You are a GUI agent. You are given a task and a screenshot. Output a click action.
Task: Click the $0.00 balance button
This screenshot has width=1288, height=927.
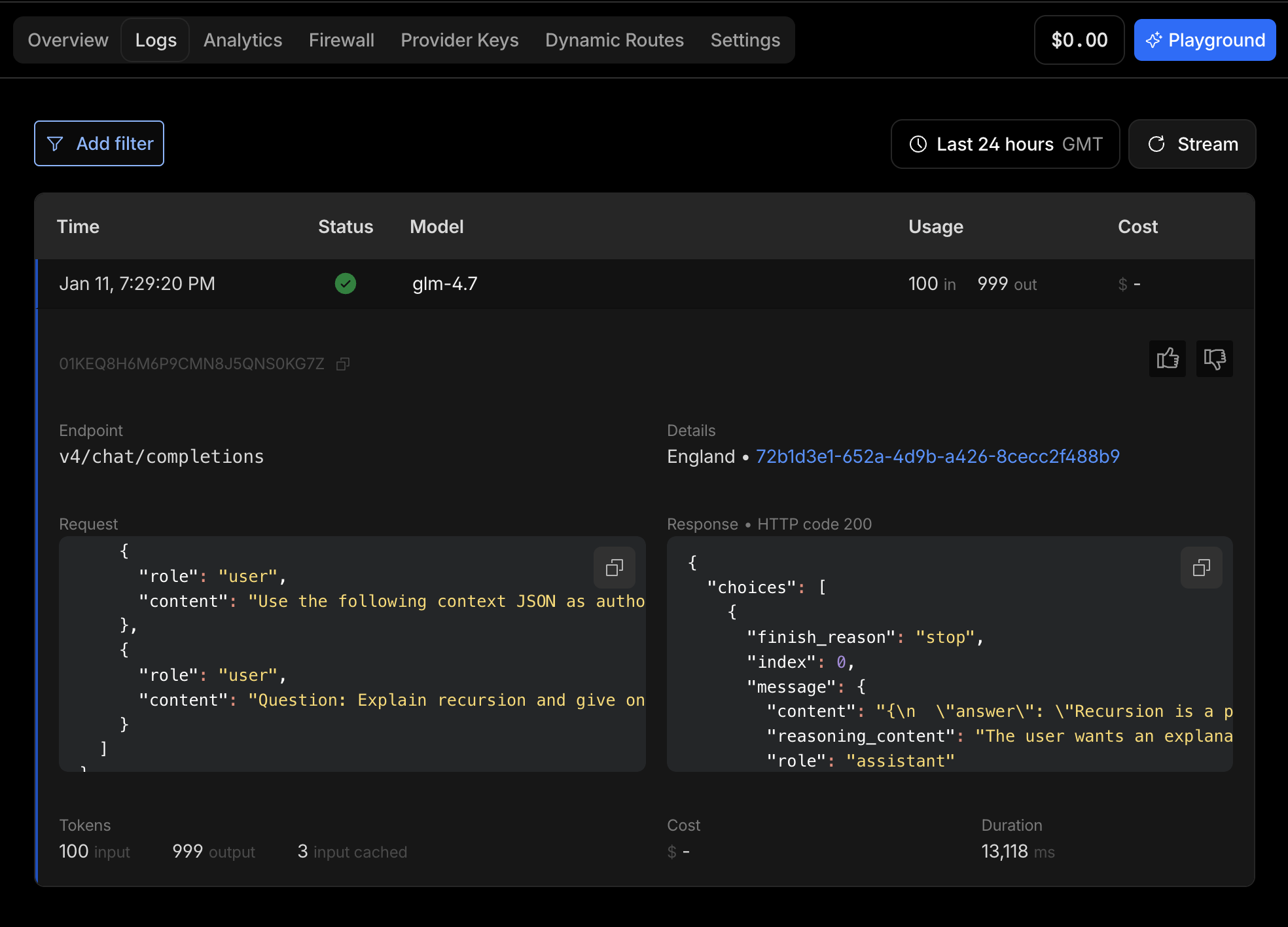(x=1079, y=40)
